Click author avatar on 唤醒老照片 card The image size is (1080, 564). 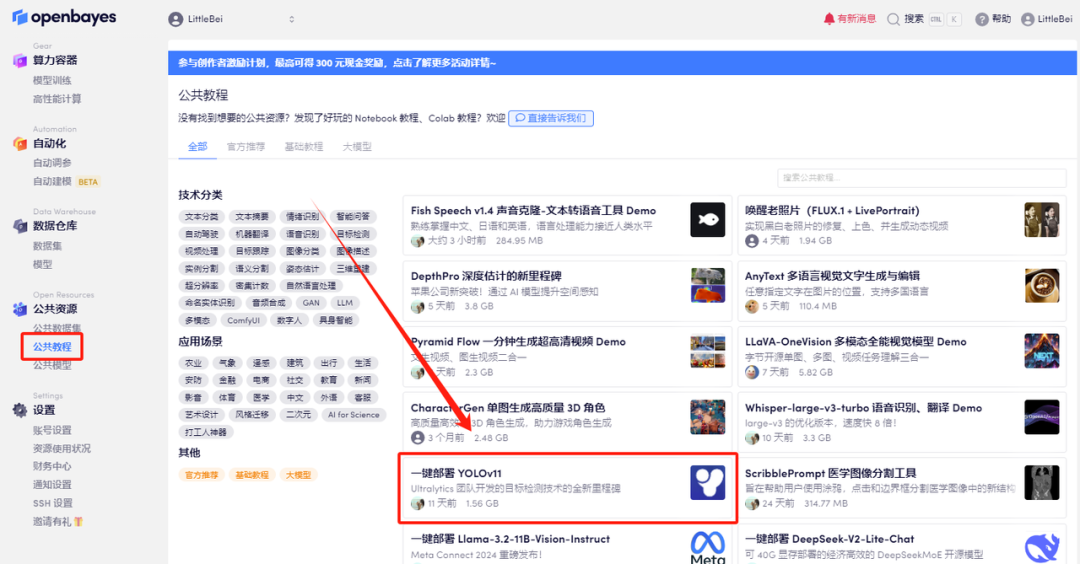pos(751,241)
